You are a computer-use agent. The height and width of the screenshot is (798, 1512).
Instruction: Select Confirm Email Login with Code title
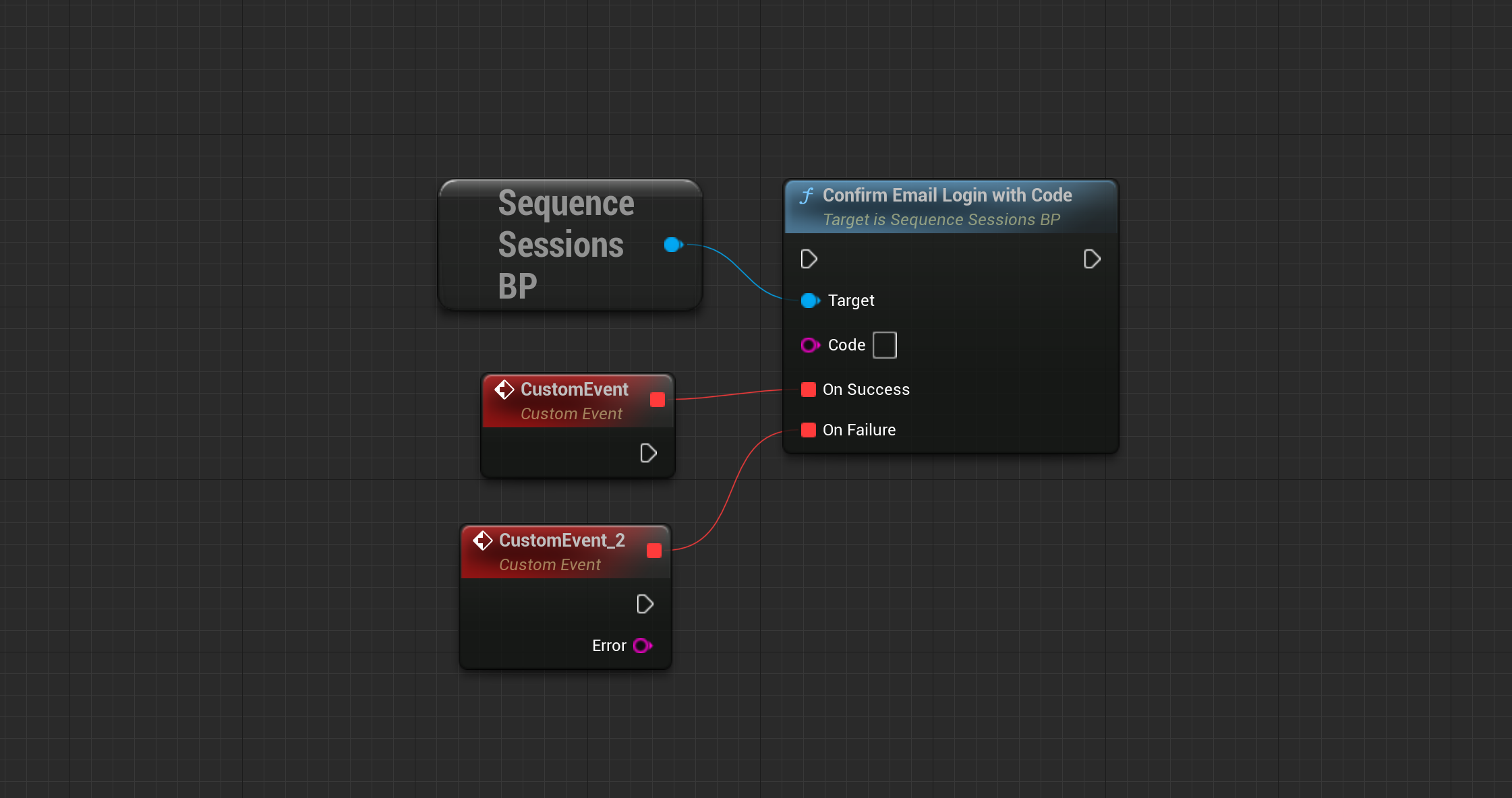click(947, 195)
